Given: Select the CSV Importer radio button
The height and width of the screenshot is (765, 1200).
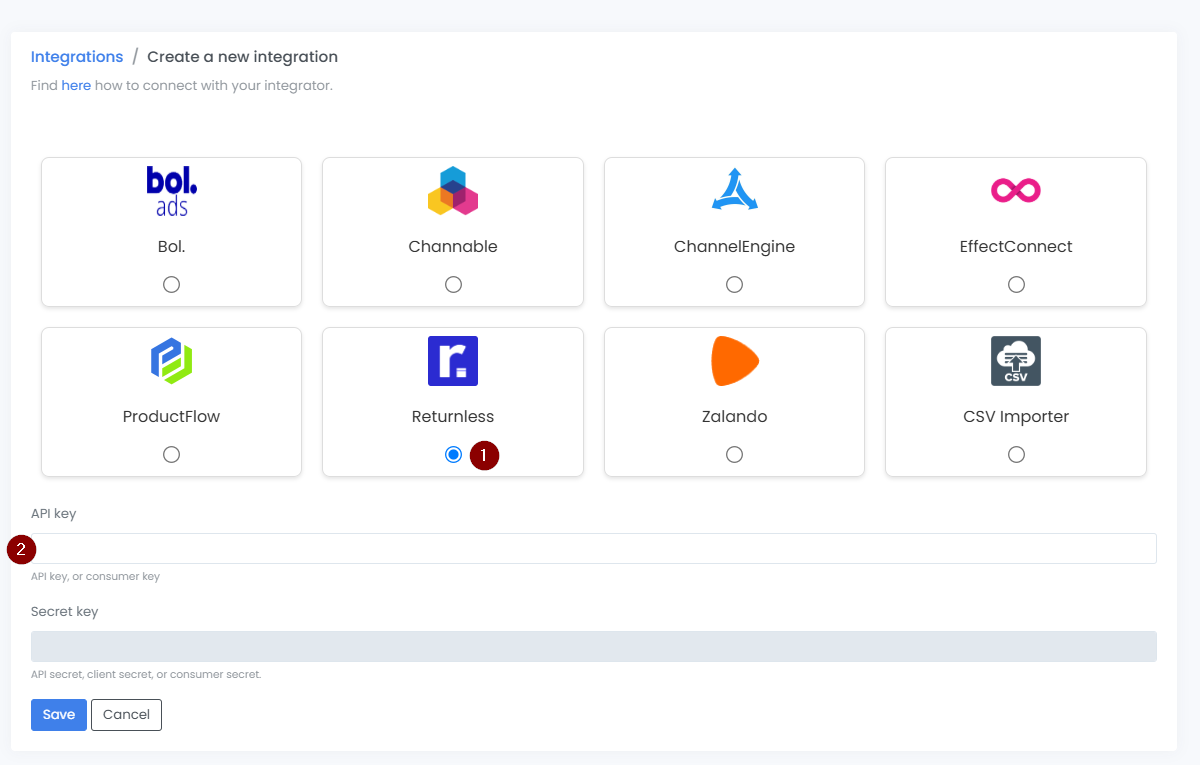Looking at the screenshot, I should pos(1016,455).
